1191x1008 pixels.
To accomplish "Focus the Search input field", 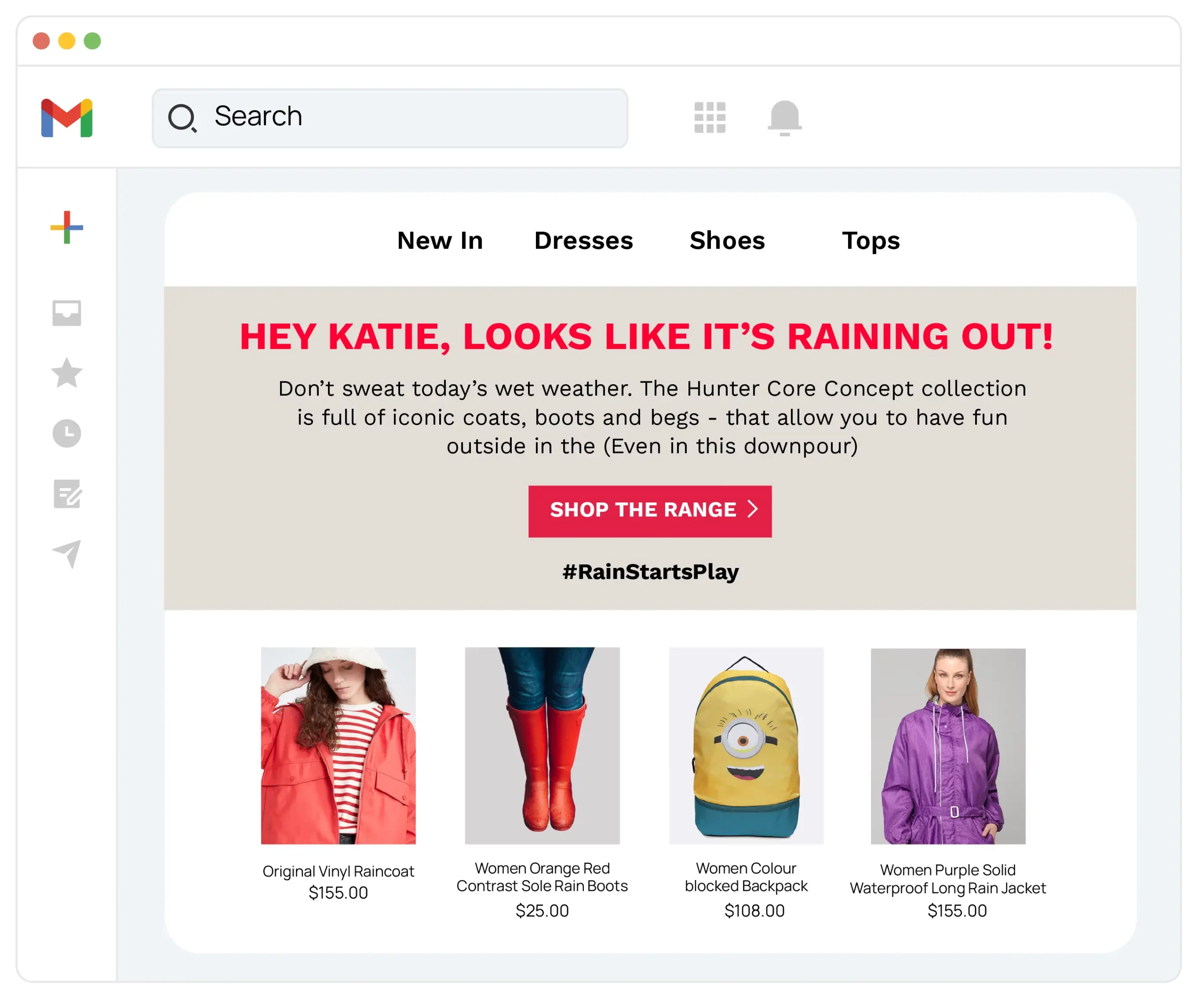I will (x=389, y=118).
